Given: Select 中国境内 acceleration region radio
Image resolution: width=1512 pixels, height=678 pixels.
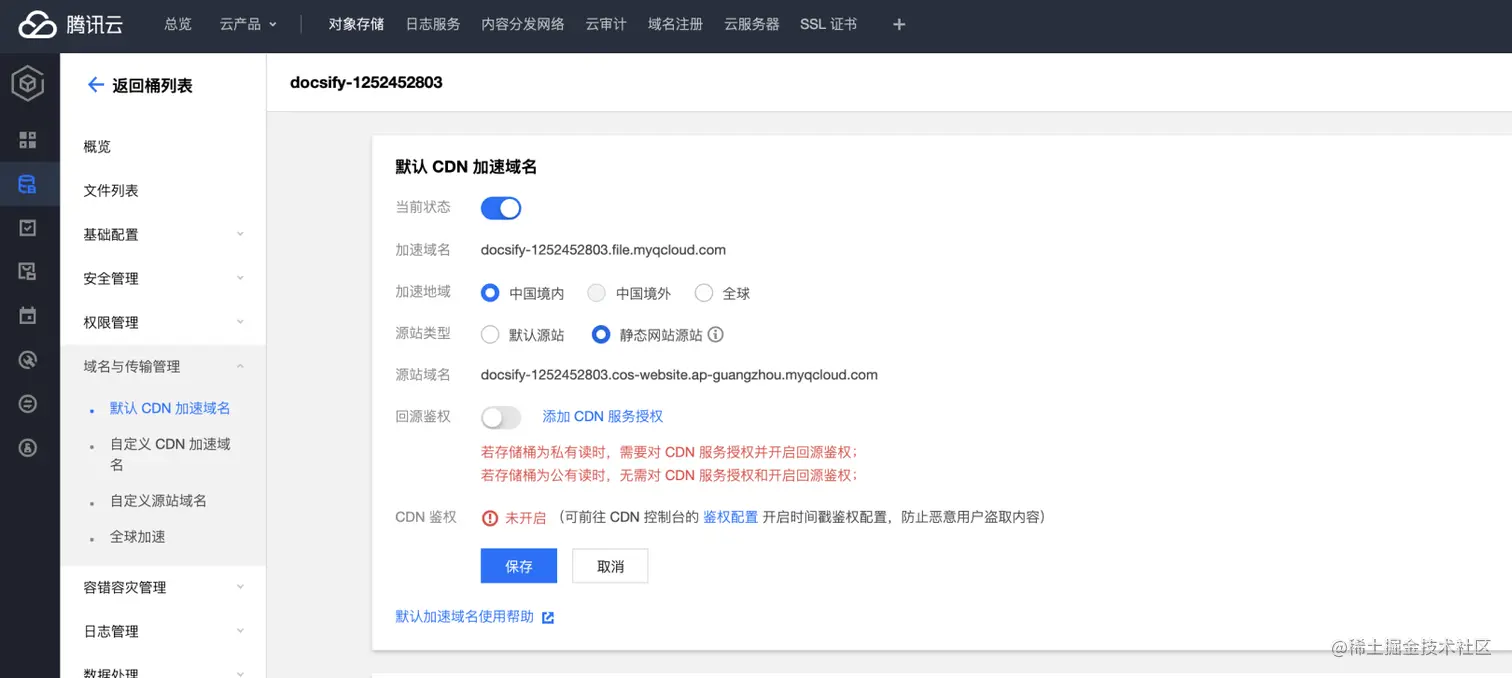Looking at the screenshot, I should 490,293.
